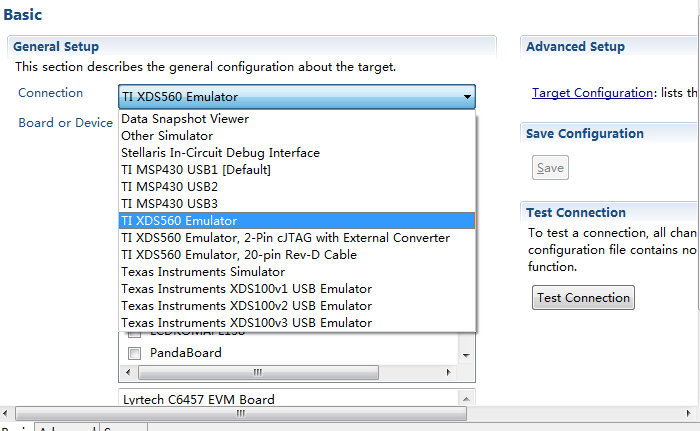Select Texas Instruments XDS100v3 USB Emulator

tap(246, 323)
